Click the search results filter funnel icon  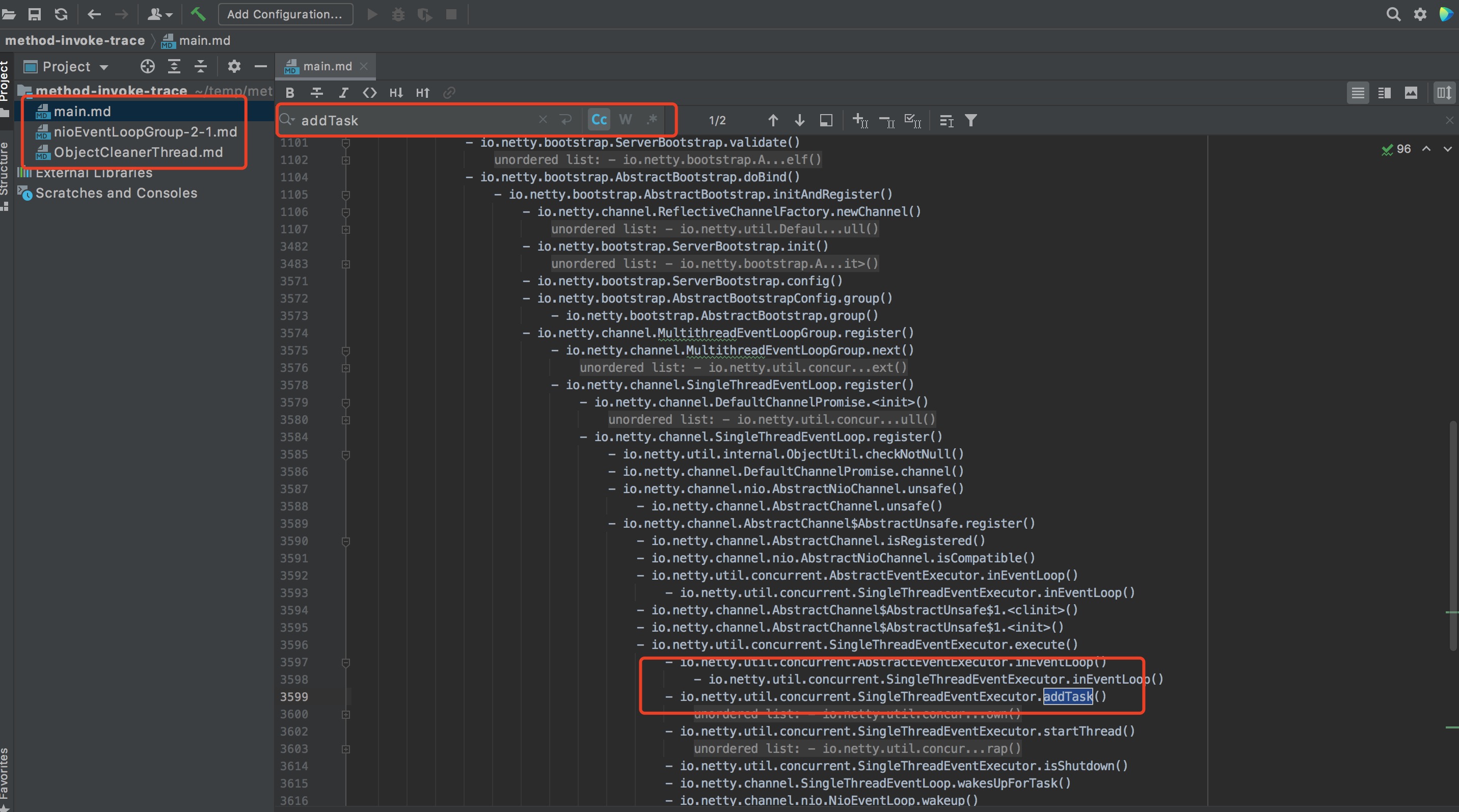[x=970, y=121]
